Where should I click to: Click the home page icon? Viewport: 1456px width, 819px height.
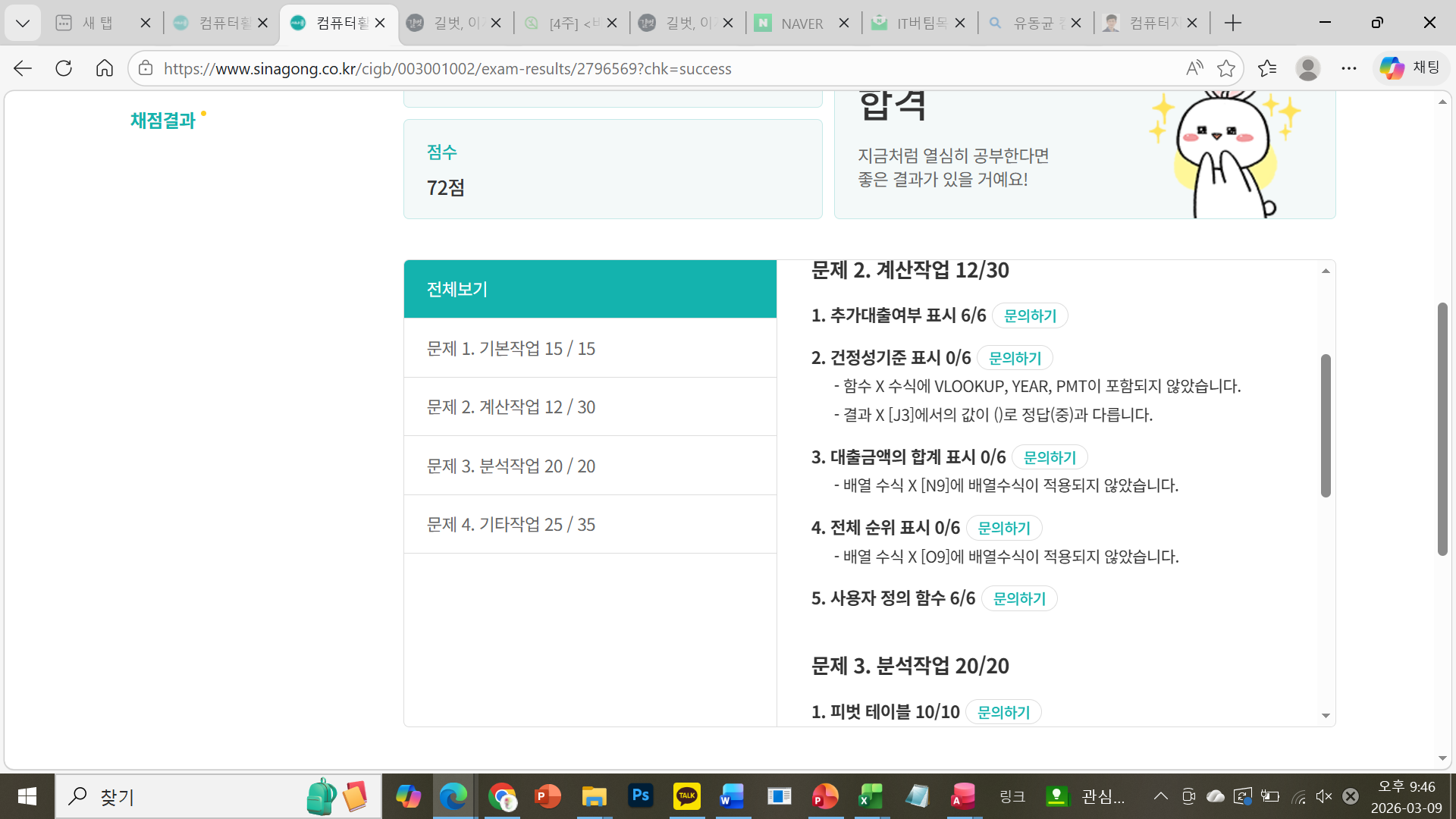(105, 68)
